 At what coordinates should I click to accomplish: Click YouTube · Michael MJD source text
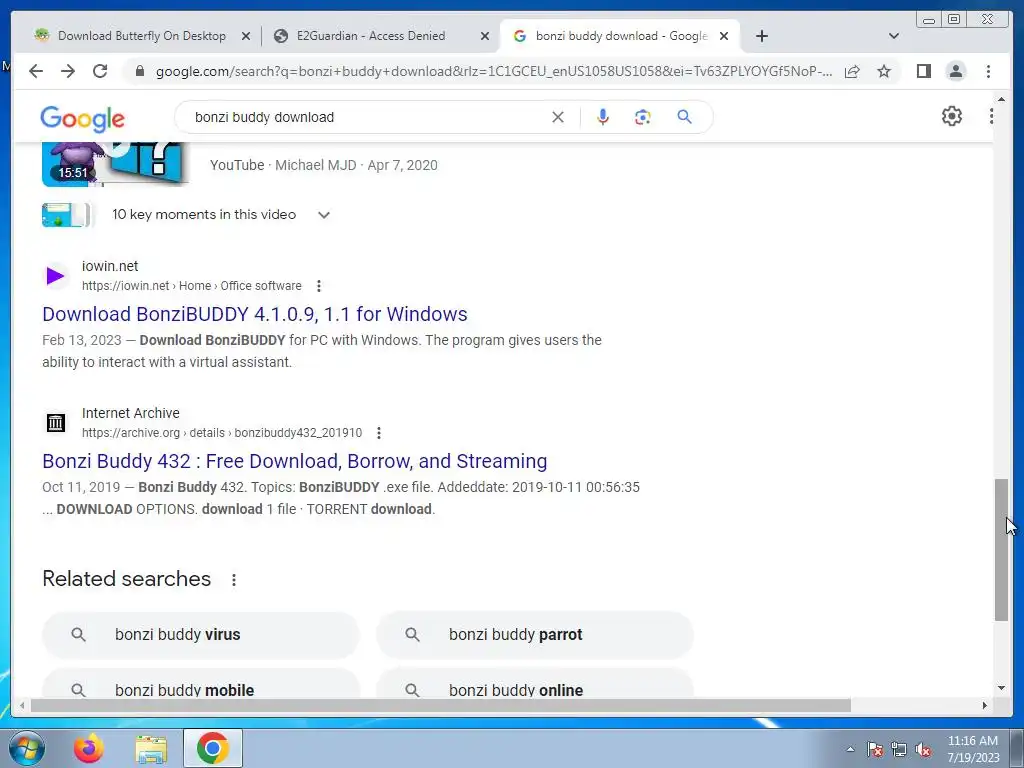323,165
